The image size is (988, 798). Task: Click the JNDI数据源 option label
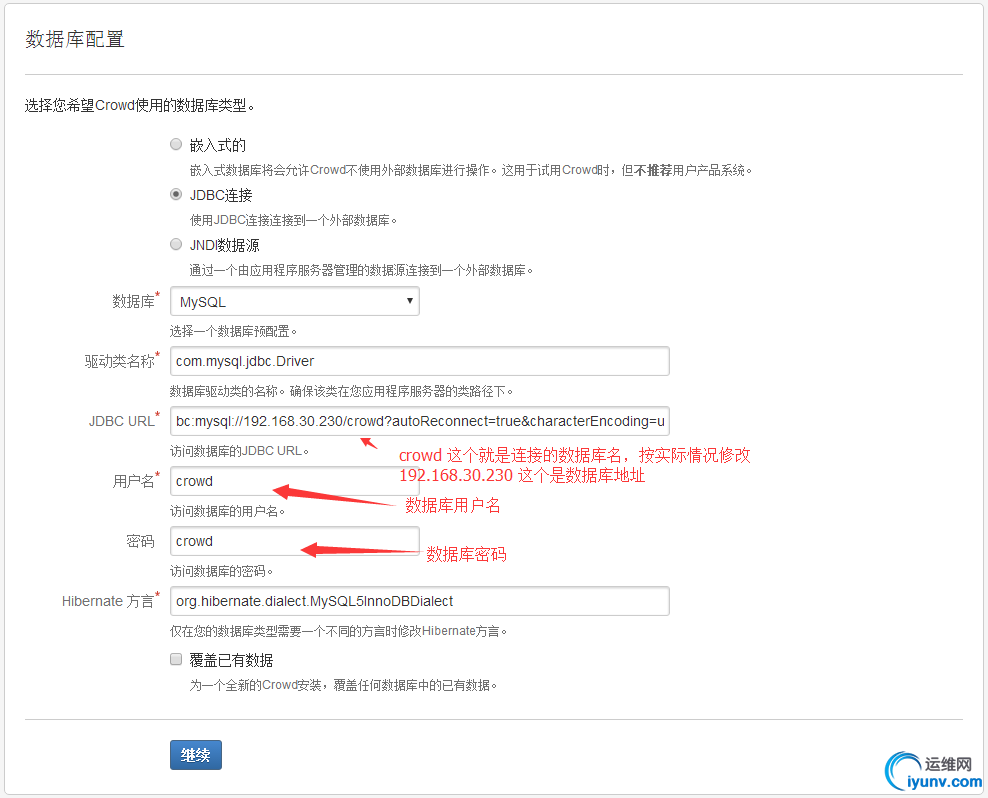point(224,245)
